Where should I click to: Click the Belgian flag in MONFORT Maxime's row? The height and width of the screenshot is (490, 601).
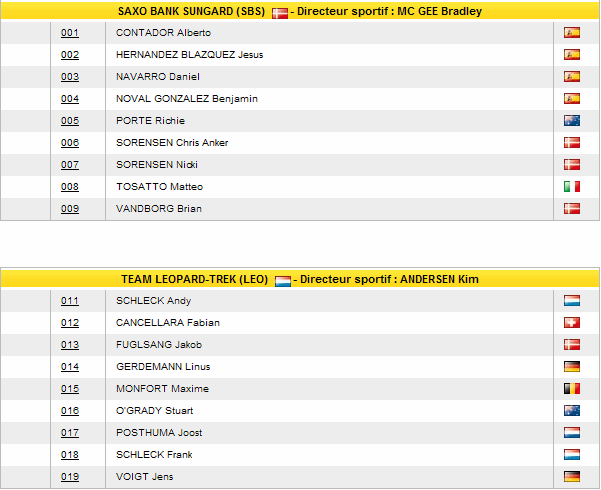pos(572,389)
